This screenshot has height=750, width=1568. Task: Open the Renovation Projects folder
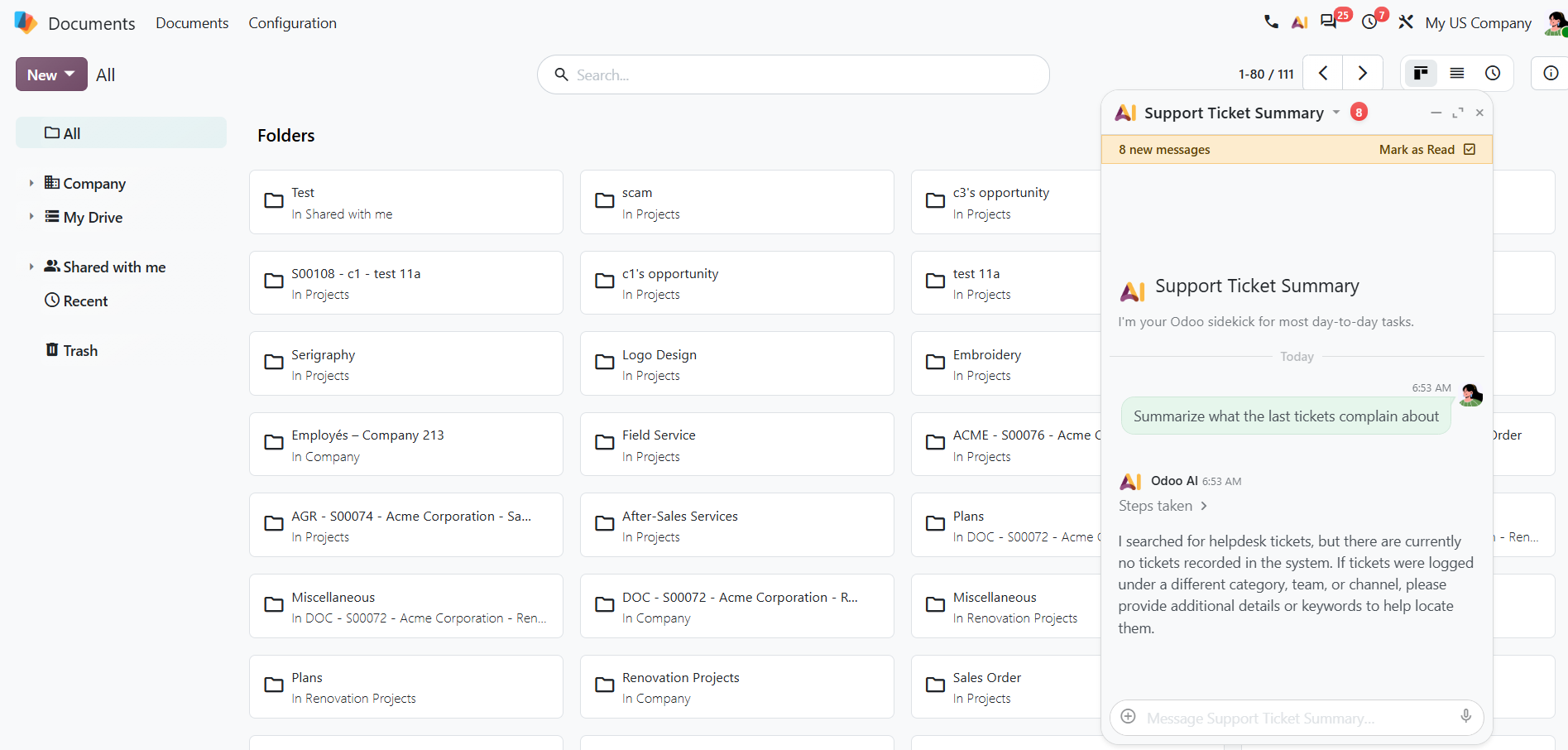click(x=736, y=687)
